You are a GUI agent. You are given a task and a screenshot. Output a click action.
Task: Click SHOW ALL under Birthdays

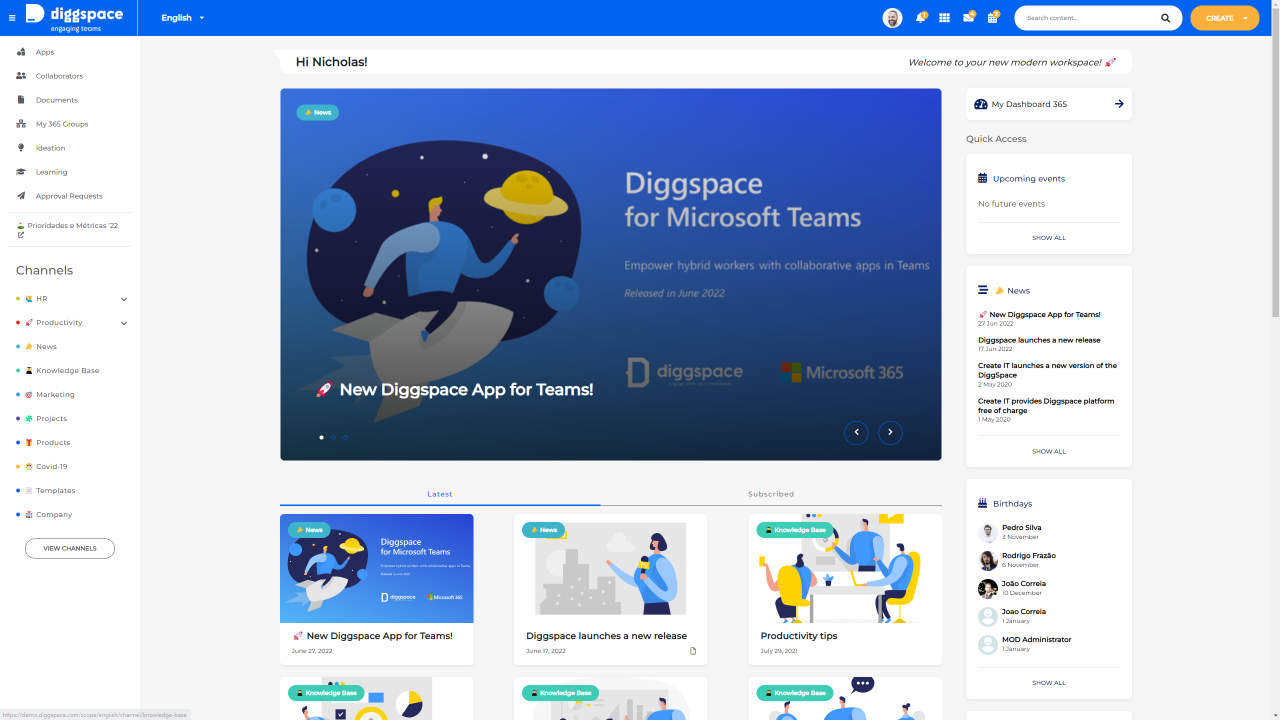tap(1049, 683)
